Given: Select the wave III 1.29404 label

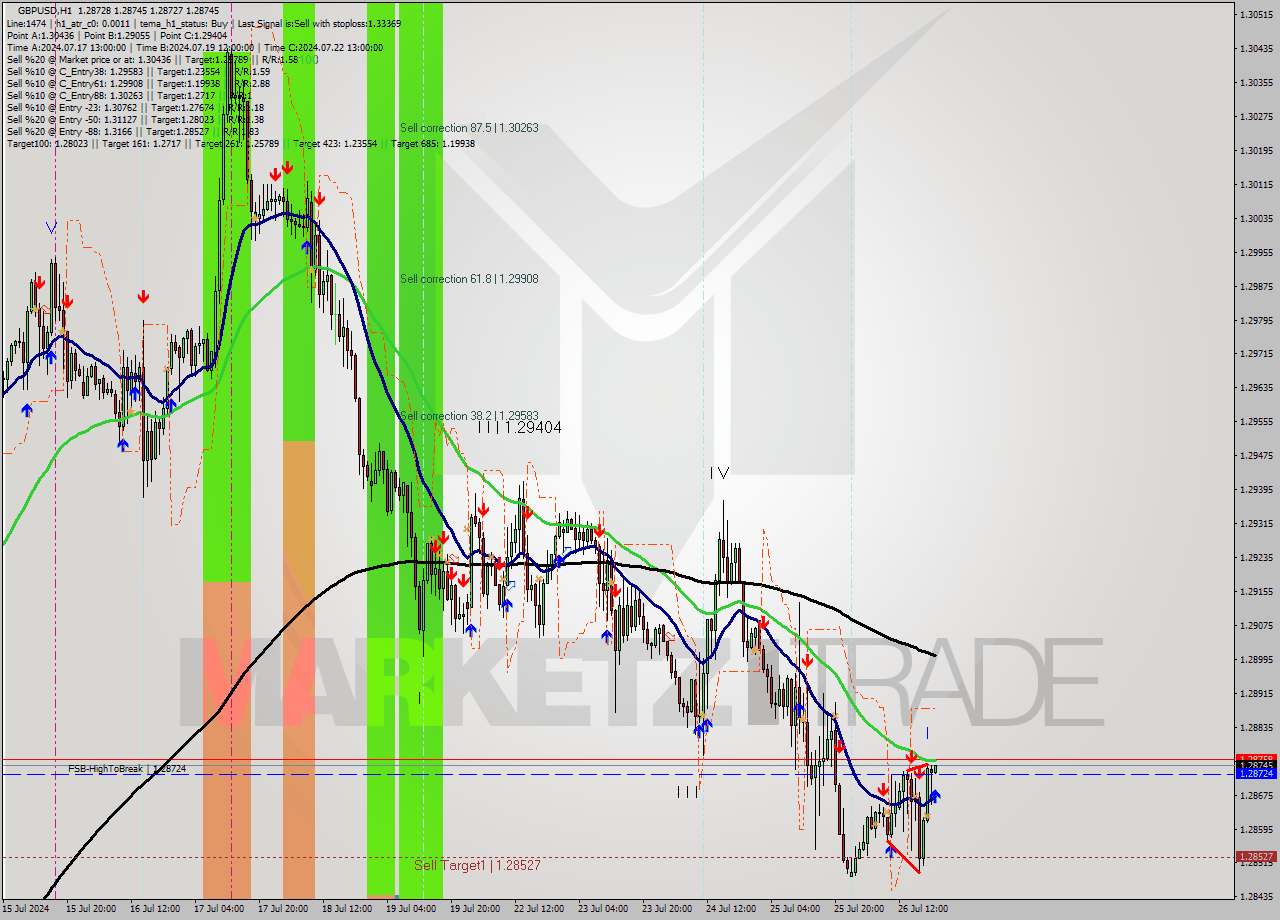Looking at the screenshot, I should pyautogui.click(x=519, y=427).
